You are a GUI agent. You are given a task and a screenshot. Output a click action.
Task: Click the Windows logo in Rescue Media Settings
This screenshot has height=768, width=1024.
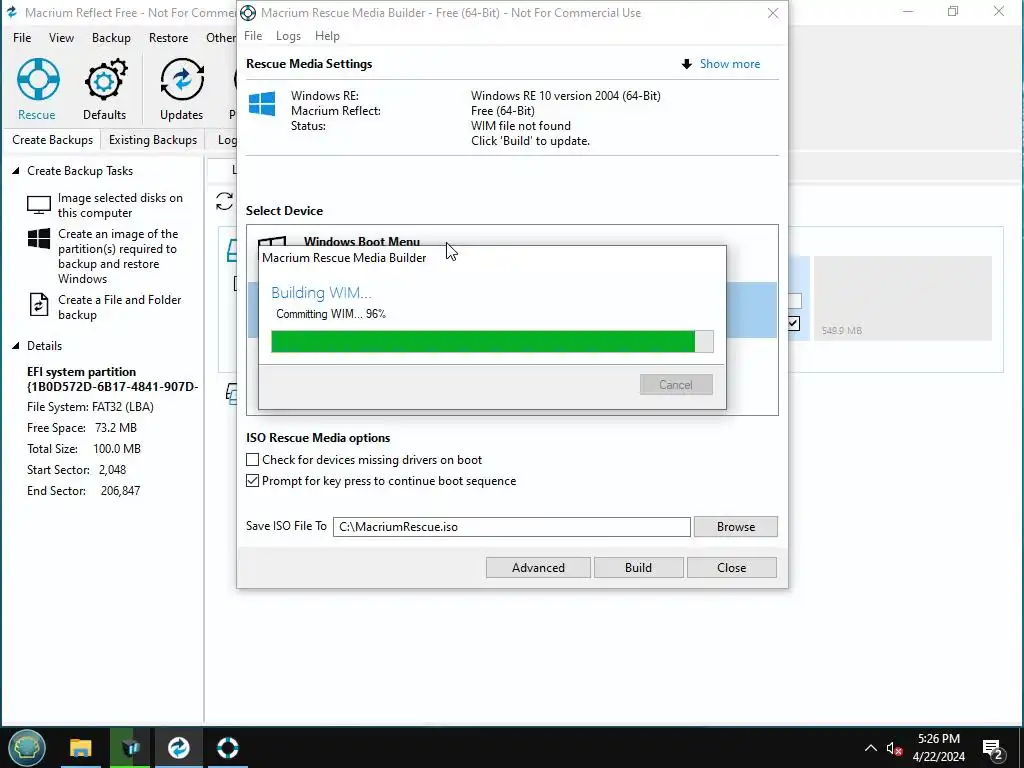click(x=262, y=104)
